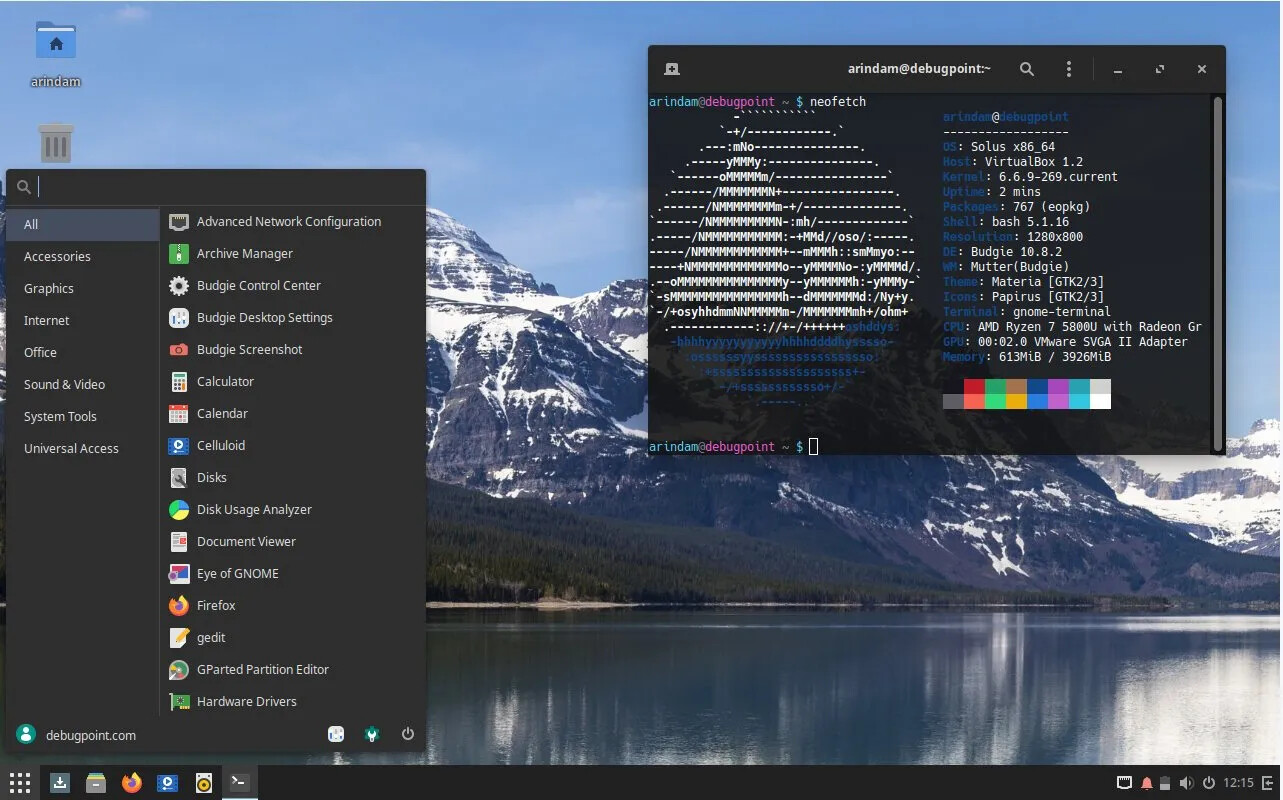This screenshot has width=1283, height=800.
Task: Click debugpoint.com user account entry
Action: 76,735
